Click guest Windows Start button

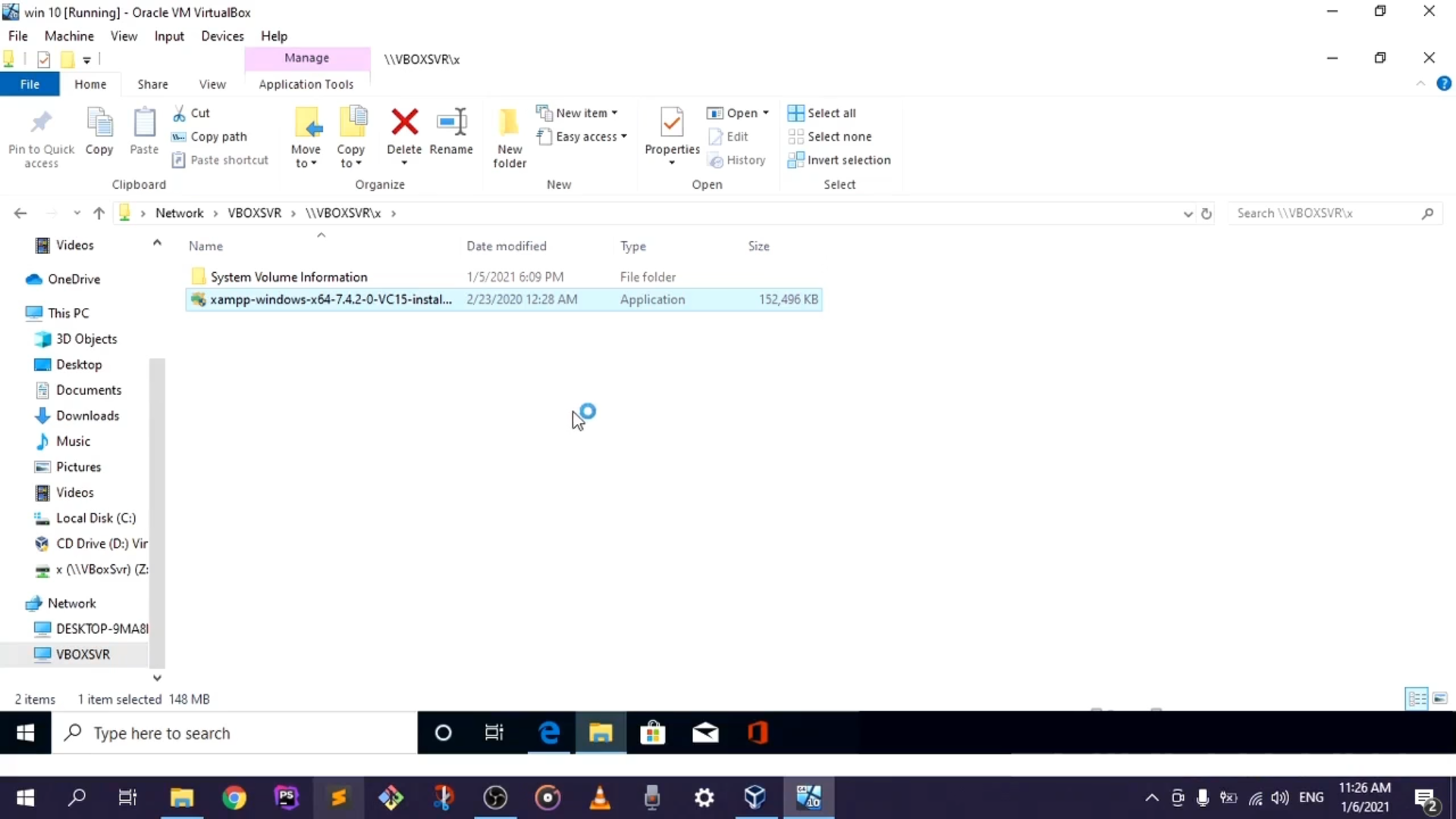point(25,733)
